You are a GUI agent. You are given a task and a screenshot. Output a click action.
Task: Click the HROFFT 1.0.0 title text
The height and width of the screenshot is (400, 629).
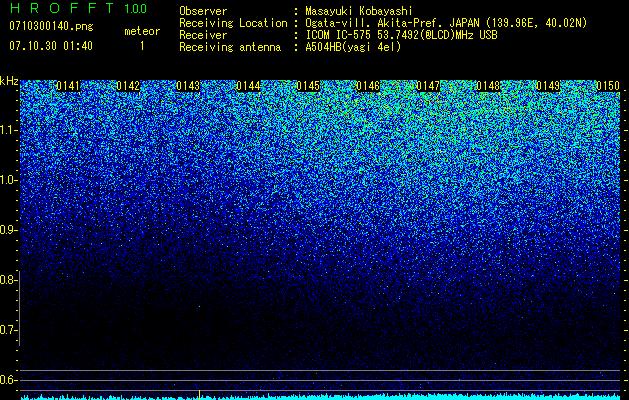coord(78,8)
